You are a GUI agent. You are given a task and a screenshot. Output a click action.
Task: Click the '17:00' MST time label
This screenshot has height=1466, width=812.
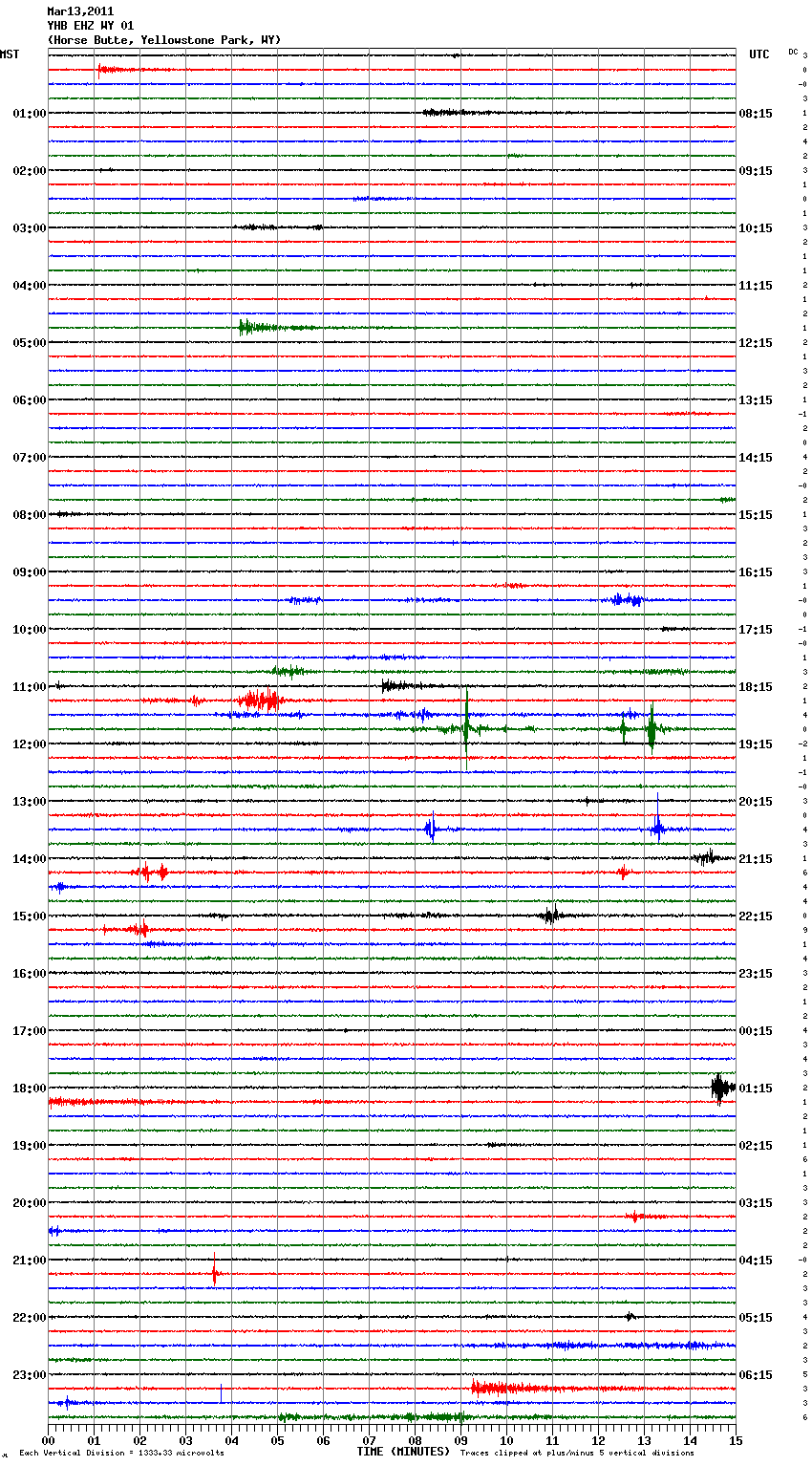(x=30, y=1031)
